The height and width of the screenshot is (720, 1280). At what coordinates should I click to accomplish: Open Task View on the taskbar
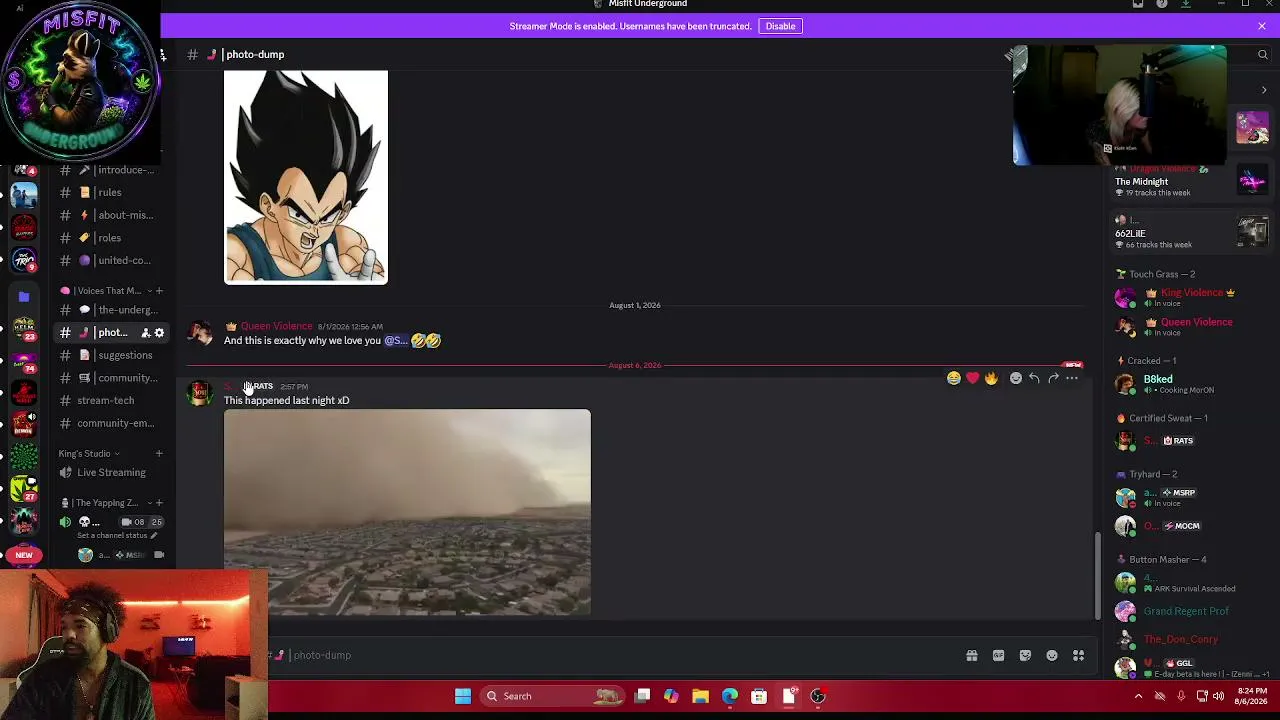pyautogui.click(x=642, y=696)
